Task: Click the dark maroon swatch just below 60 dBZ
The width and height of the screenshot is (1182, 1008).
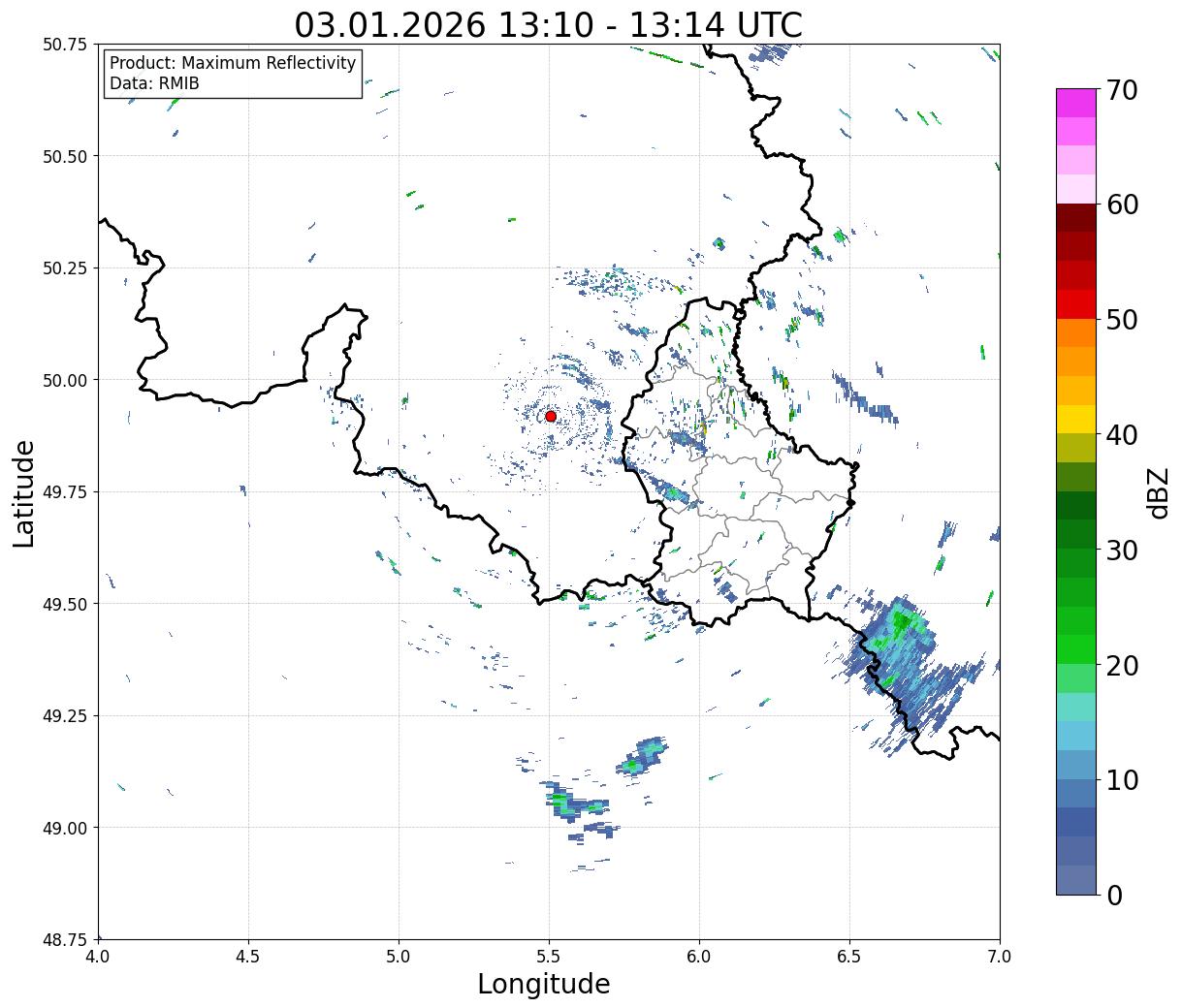Action: coord(1076,218)
